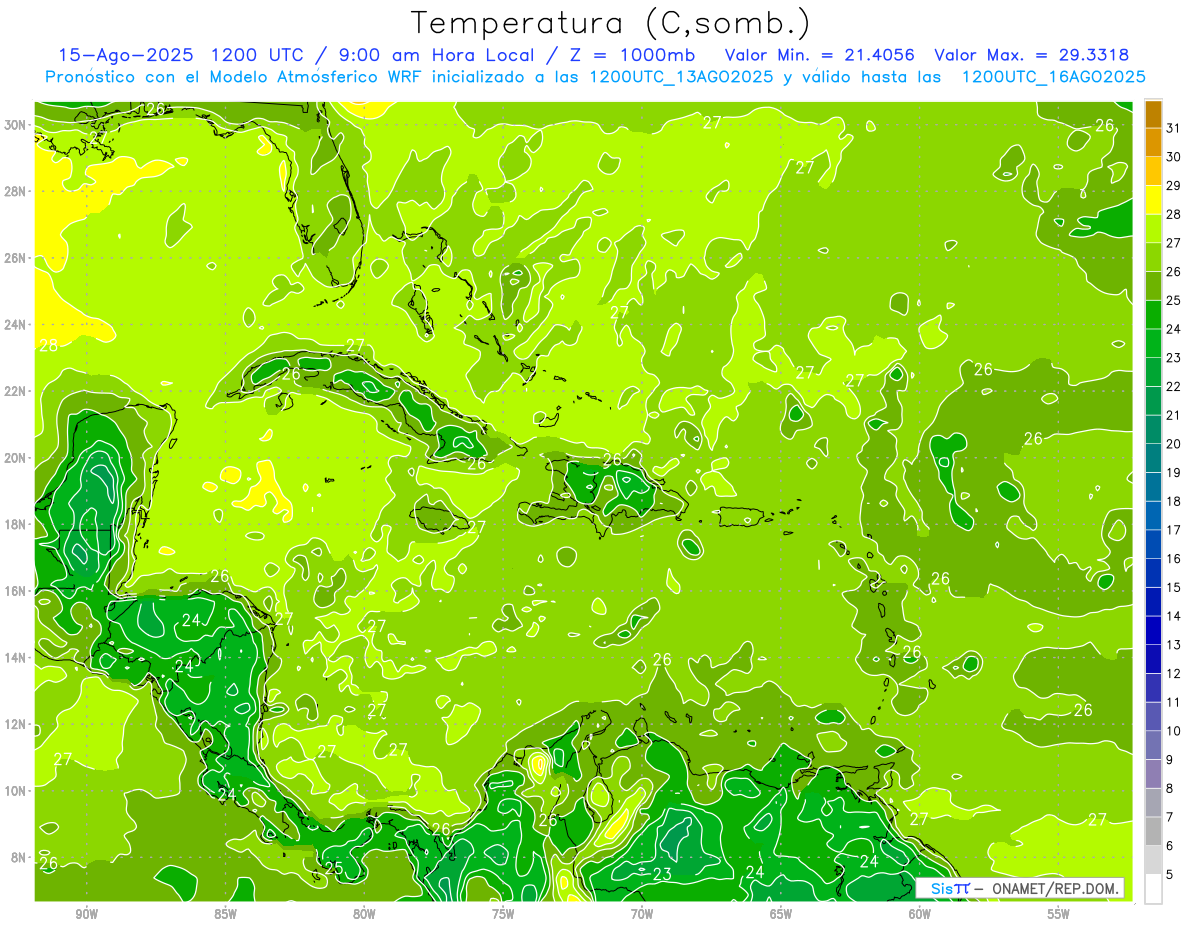
Task: Click the '28' contour label at the map's left edge
Action: (48, 346)
